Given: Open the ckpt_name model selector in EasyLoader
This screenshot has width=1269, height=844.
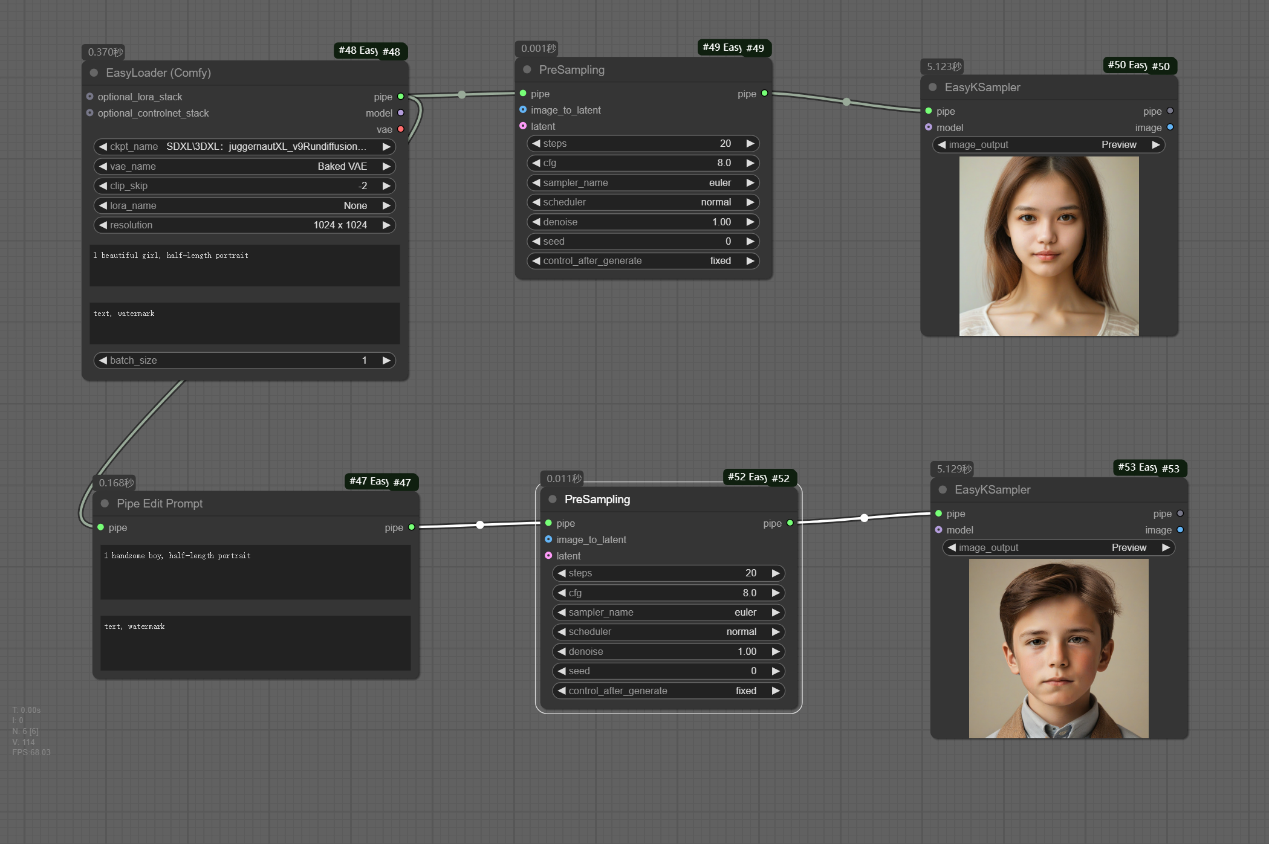Looking at the screenshot, I should click(x=245, y=146).
